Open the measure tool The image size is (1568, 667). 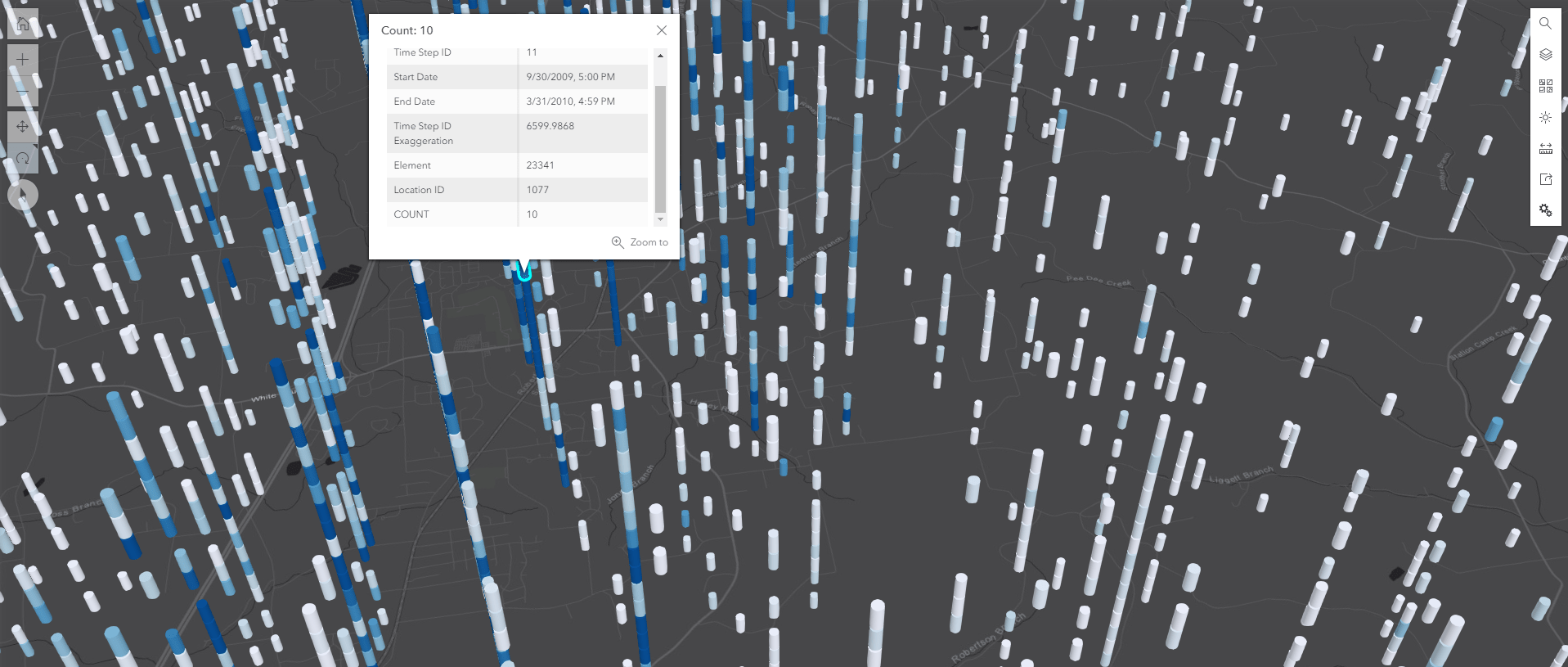(x=1545, y=148)
